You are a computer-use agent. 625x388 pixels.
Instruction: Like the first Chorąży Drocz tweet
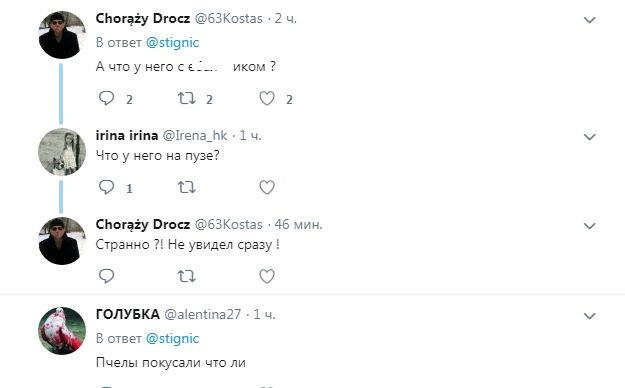tap(267, 98)
